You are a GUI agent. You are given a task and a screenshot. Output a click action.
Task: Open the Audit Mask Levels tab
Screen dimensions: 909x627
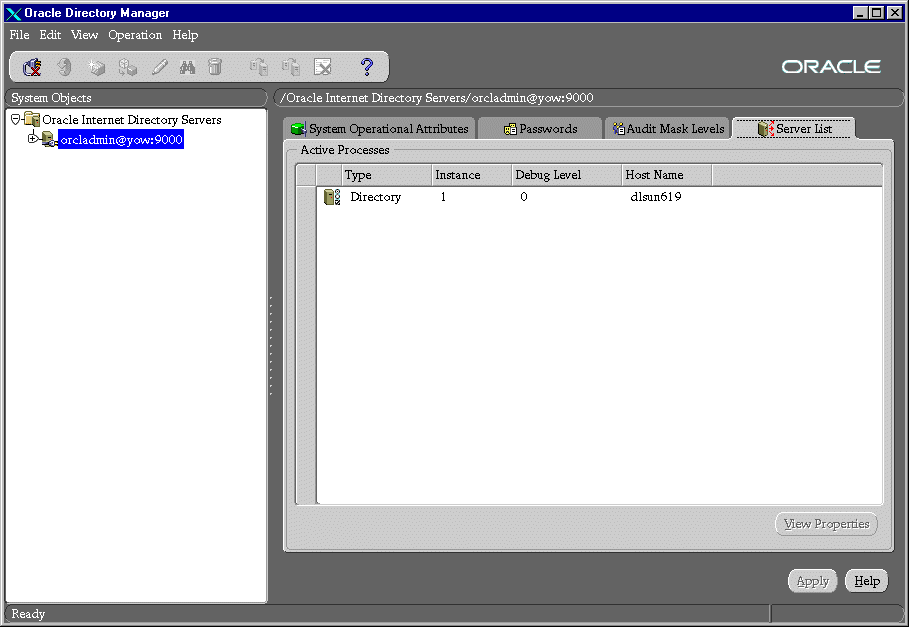click(667, 129)
